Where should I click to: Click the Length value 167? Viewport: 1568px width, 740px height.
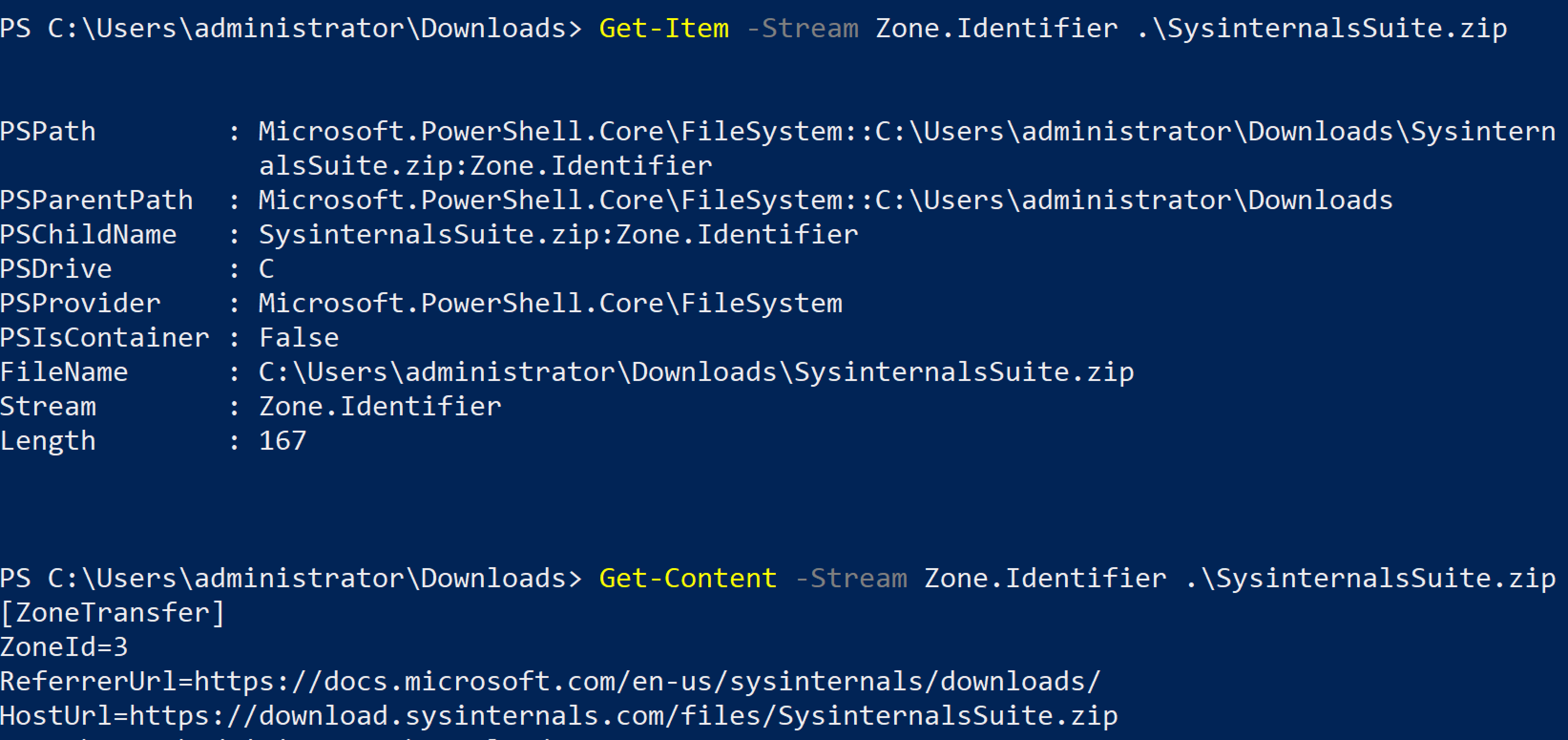coord(282,441)
